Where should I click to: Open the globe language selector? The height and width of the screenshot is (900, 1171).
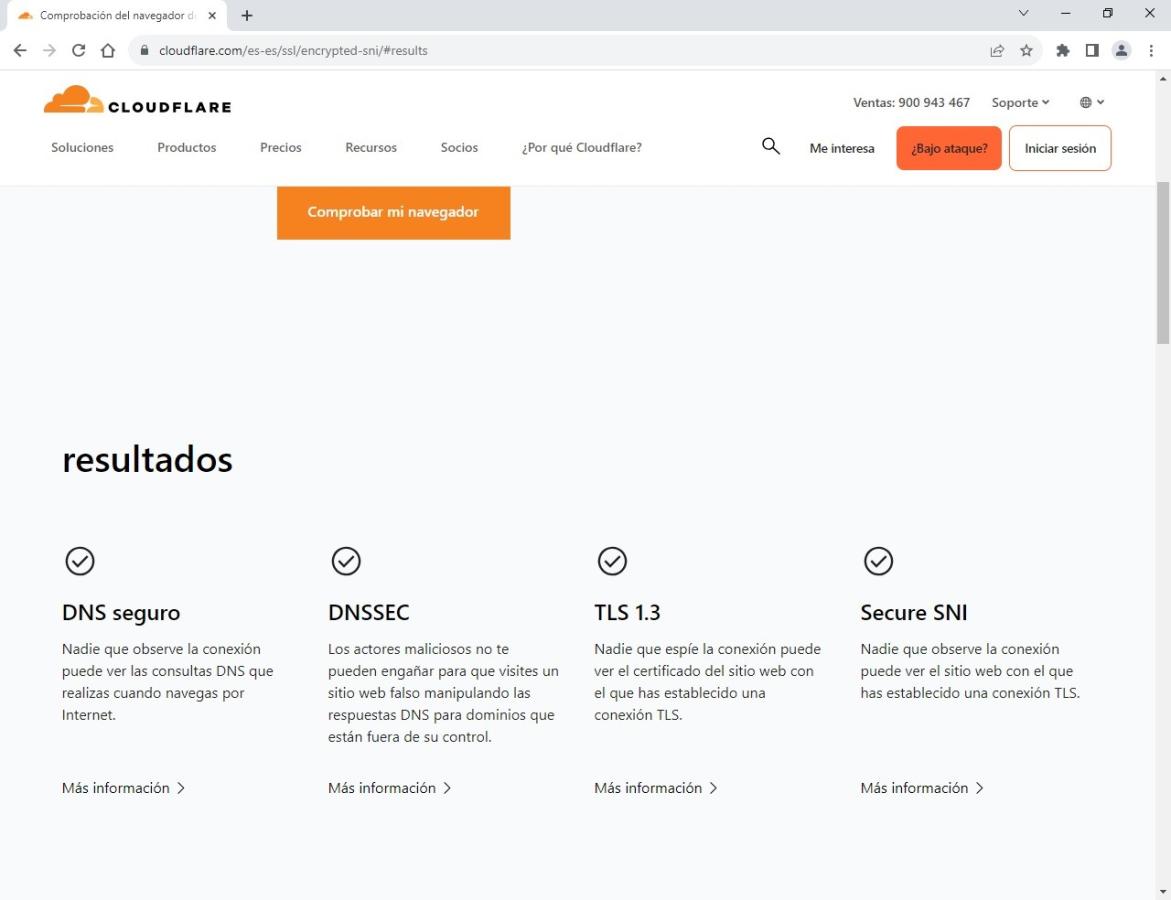pos(1091,102)
